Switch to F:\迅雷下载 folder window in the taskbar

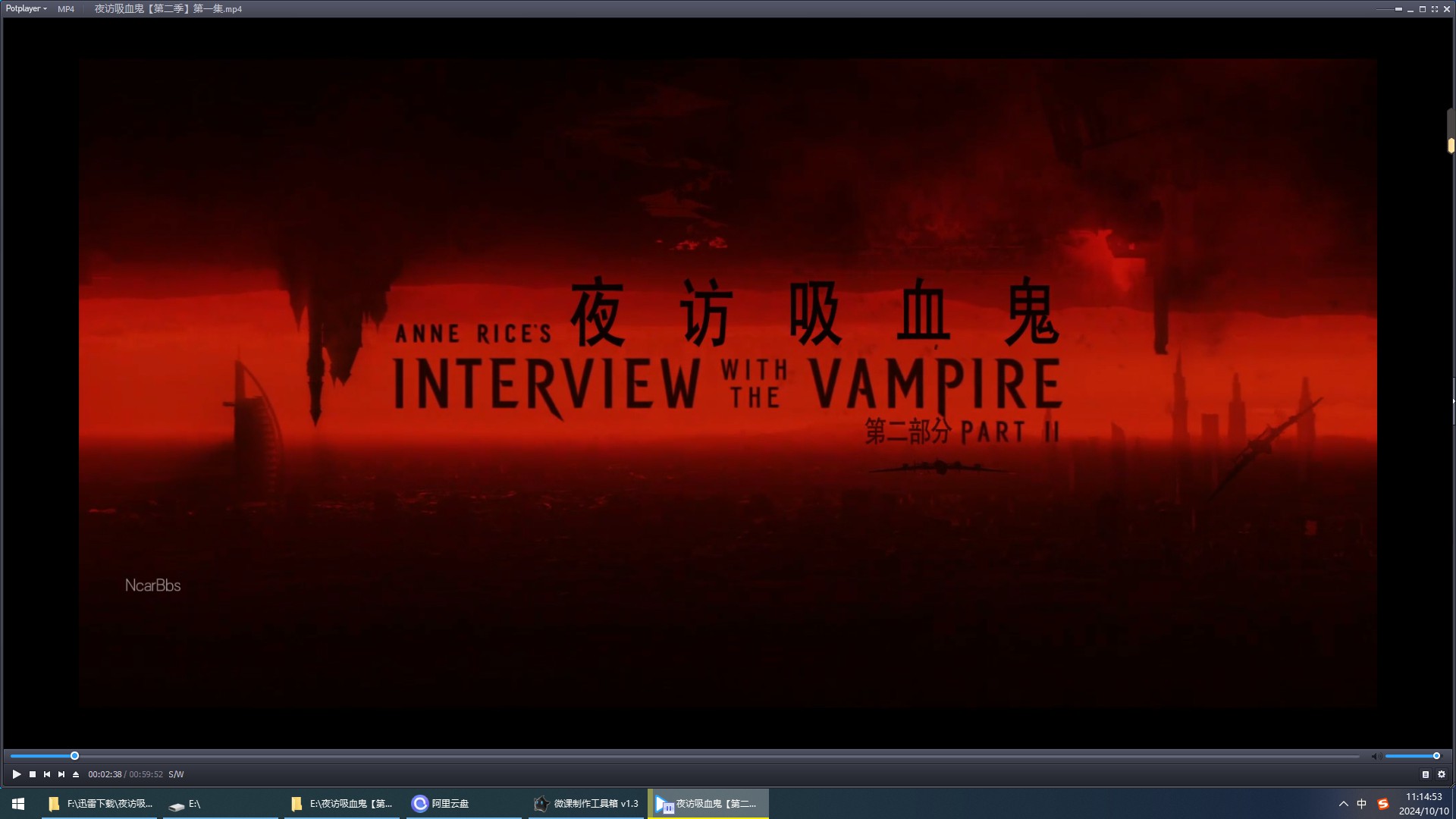(x=99, y=804)
